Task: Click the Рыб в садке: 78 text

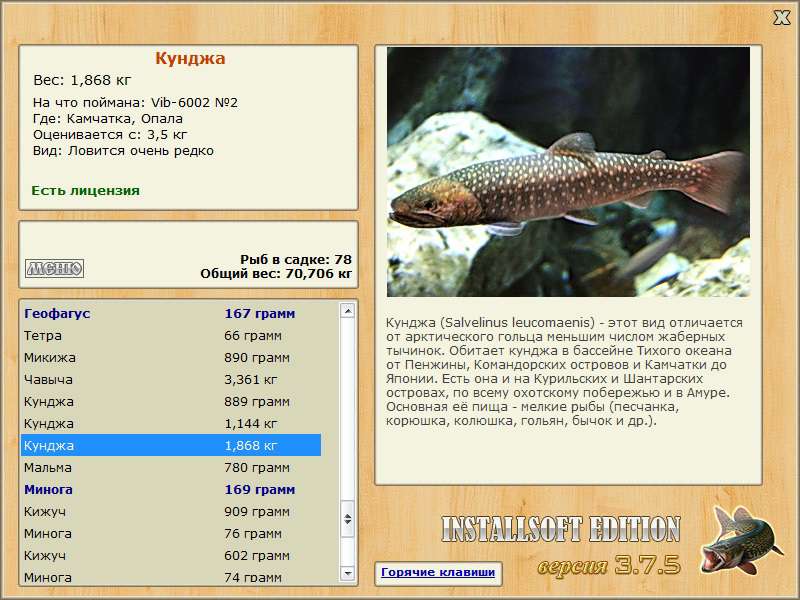Action: [296, 259]
